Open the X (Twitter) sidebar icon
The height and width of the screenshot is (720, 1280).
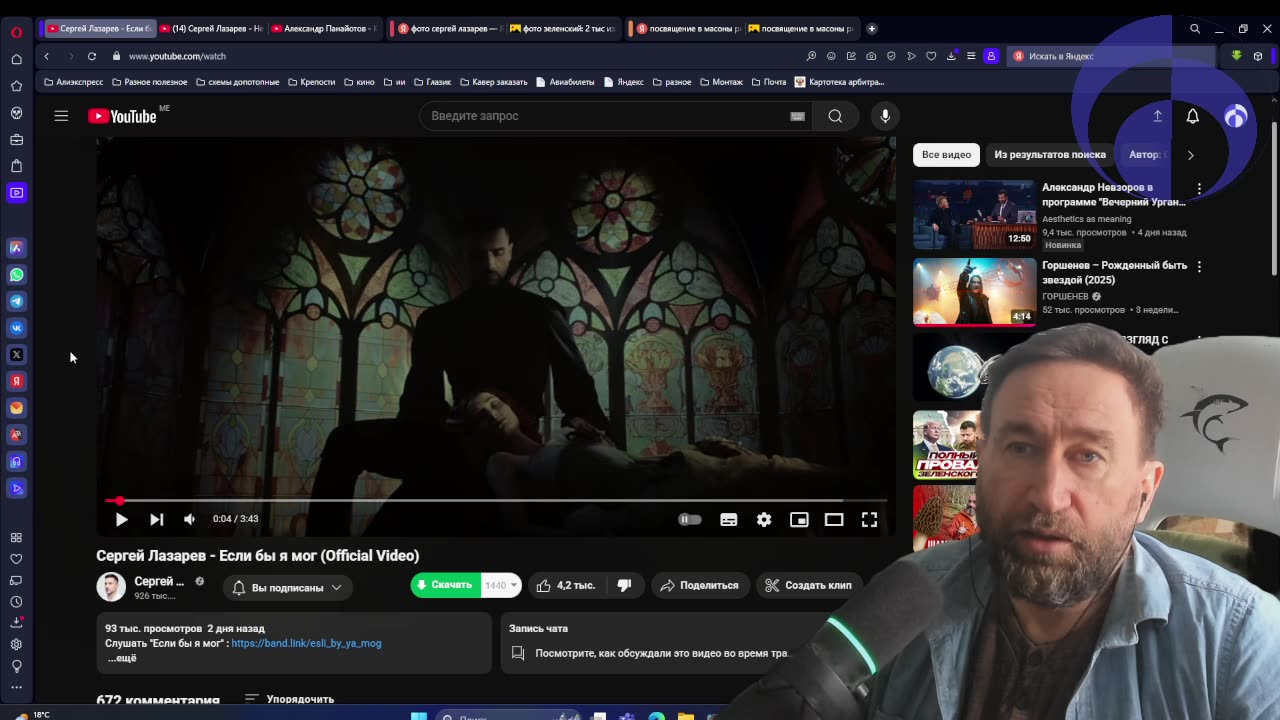click(16, 354)
